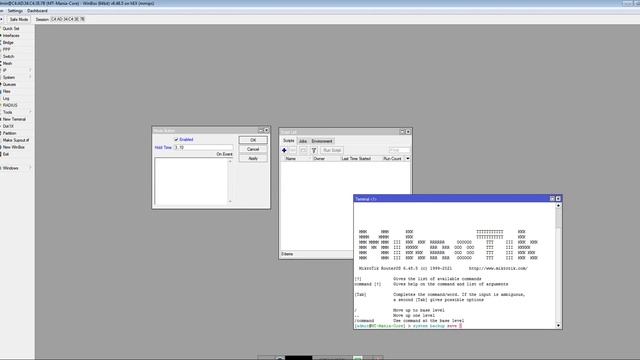Screen dimensions: 640x360
Task: Toggle the Enabled checkbox
Action: (x=176, y=140)
